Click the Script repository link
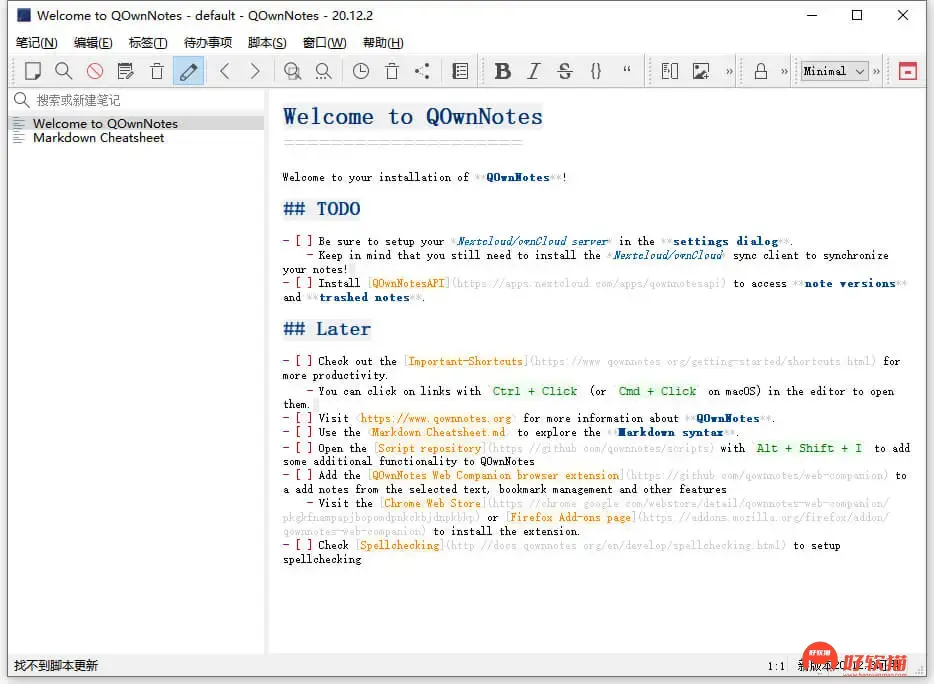The image size is (934, 684). click(429, 448)
